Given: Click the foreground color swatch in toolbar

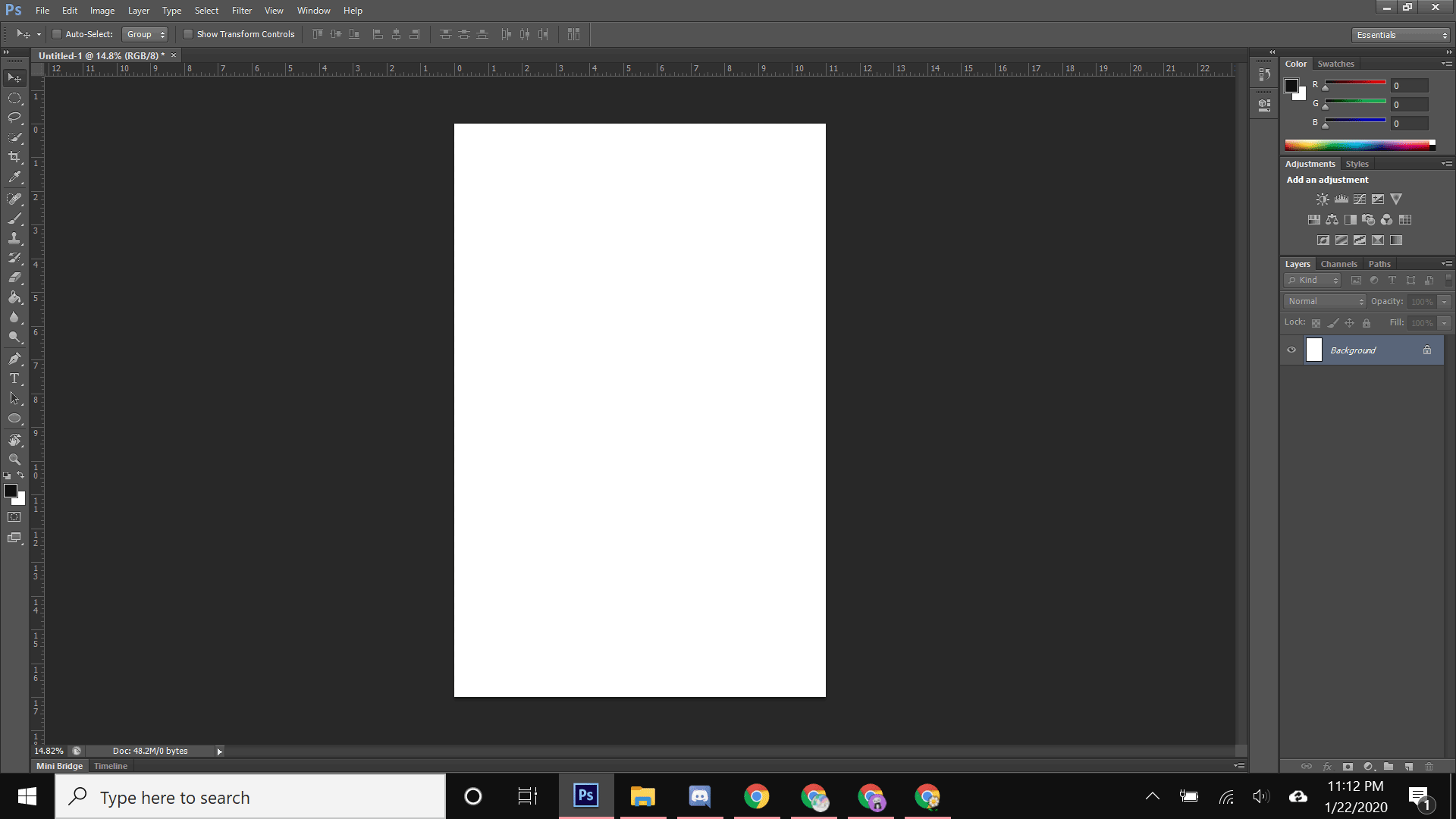Looking at the screenshot, I should pos(11,491).
